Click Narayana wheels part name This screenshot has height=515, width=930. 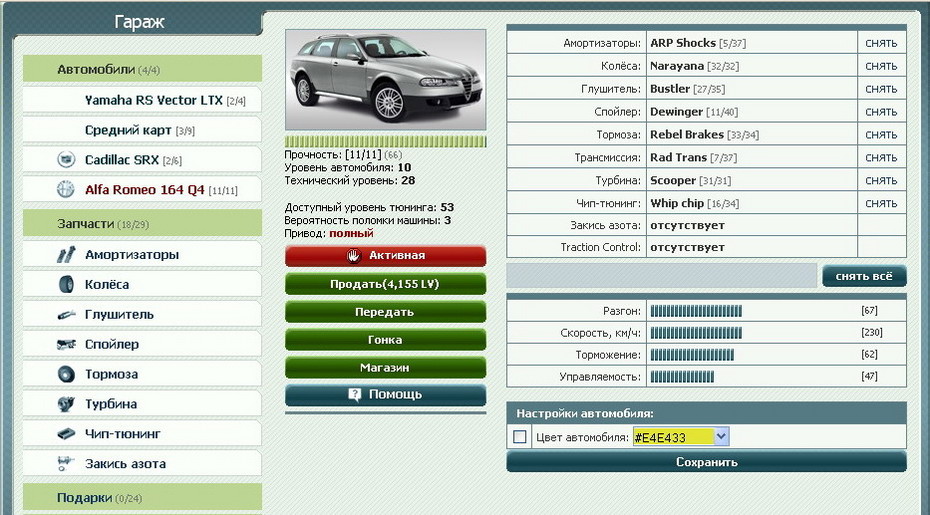click(677, 66)
